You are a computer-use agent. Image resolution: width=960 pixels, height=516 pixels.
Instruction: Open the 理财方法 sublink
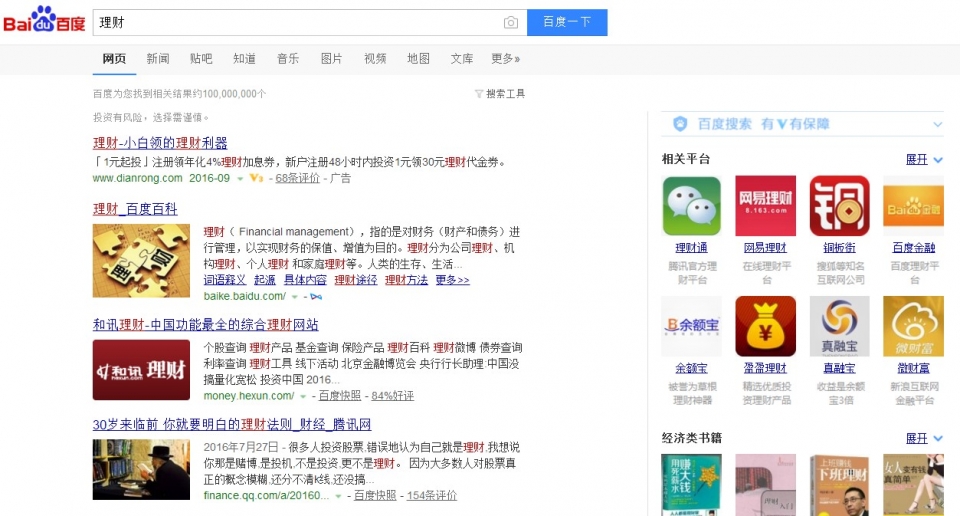[406, 280]
